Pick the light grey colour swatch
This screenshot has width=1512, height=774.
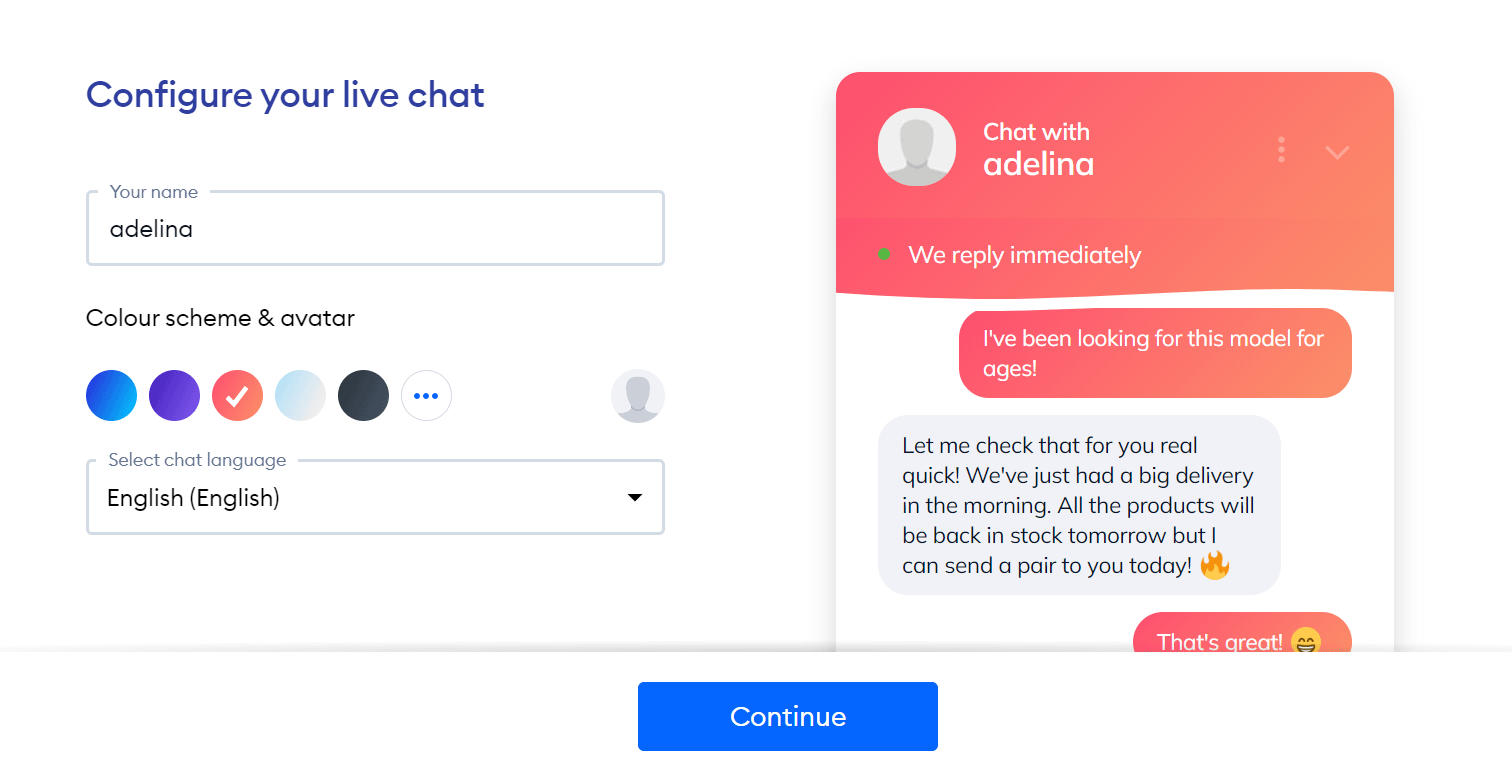click(x=300, y=395)
